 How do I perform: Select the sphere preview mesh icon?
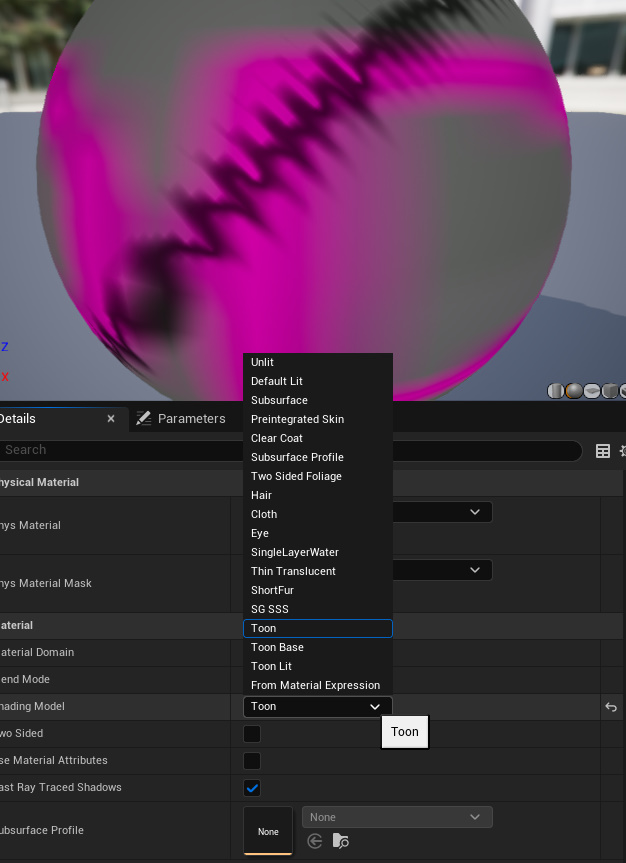pos(574,391)
